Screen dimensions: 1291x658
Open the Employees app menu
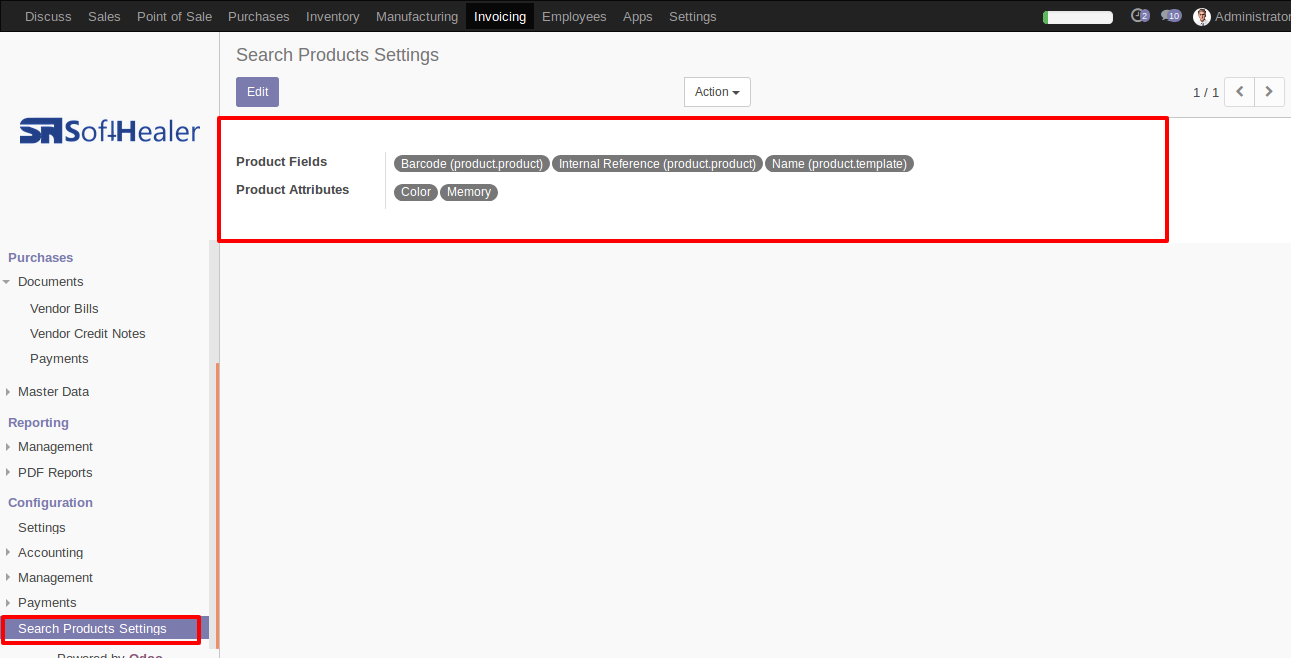(x=574, y=16)
